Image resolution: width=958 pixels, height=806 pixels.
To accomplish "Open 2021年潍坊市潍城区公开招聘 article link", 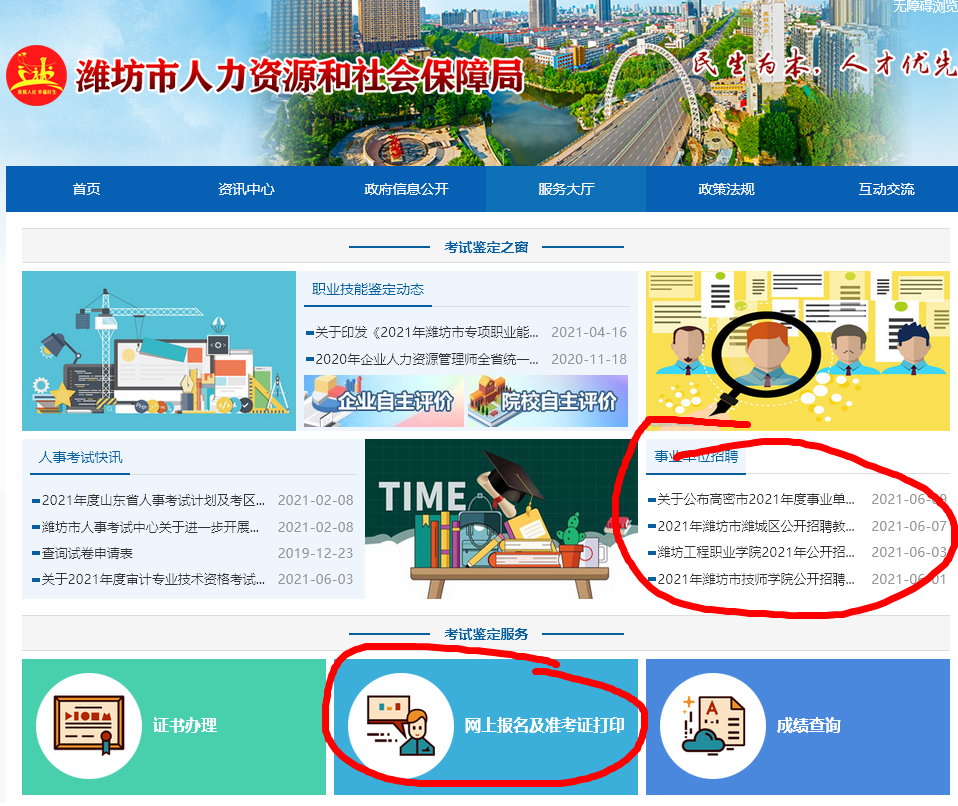I will pyautogui.click(x=756, y=526).
